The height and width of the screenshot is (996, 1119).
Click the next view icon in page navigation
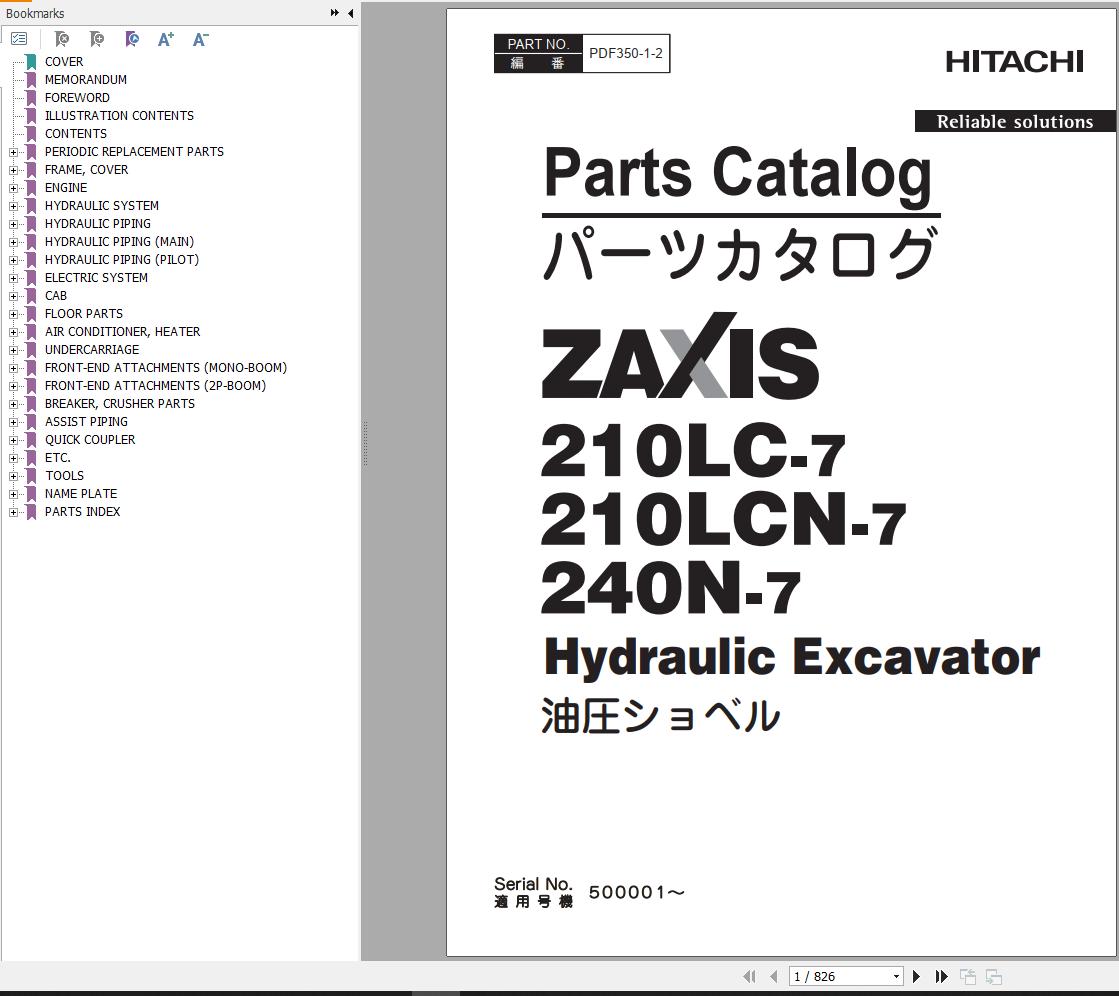pyautogui.click(x=993, y=976)
